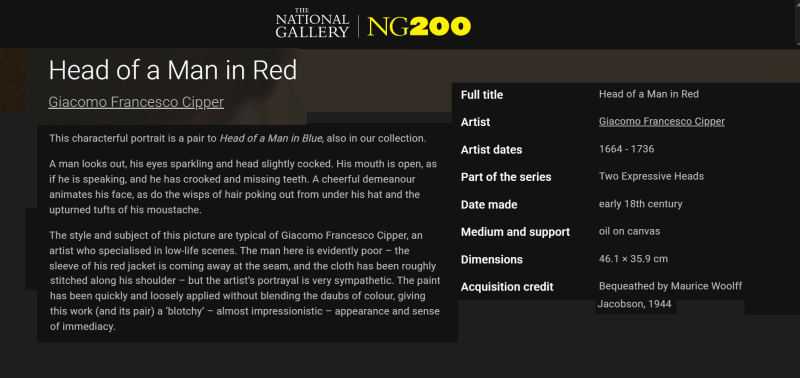Image resolution: width=800 pixels, height=378 pixels.
Task: Click The National Gallery logo
Action: 312,23
